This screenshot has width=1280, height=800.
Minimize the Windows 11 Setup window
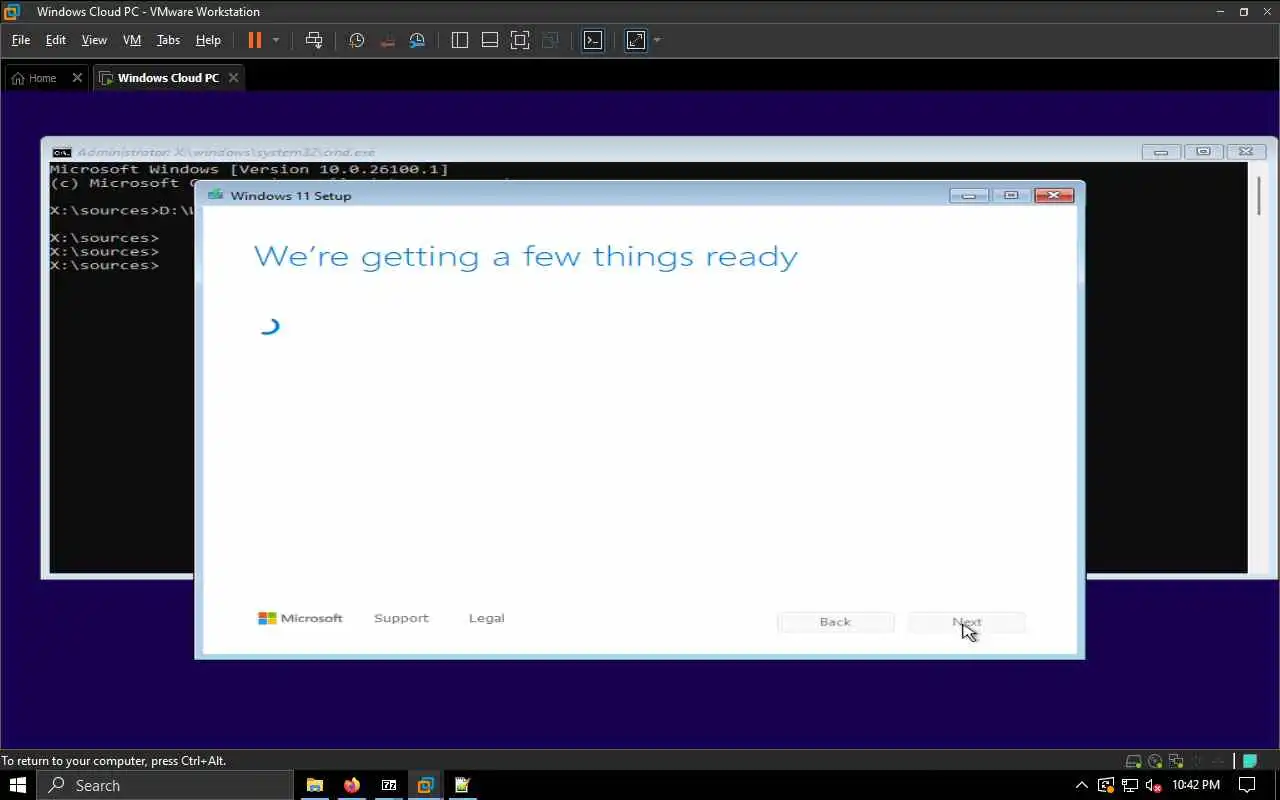tap(968, 195)
